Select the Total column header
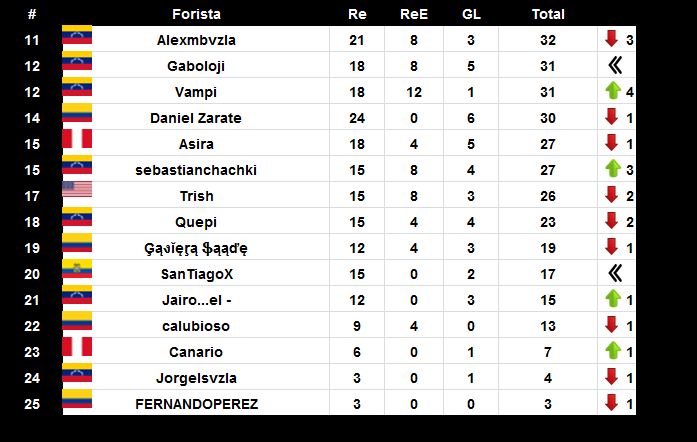 (548, 14)
